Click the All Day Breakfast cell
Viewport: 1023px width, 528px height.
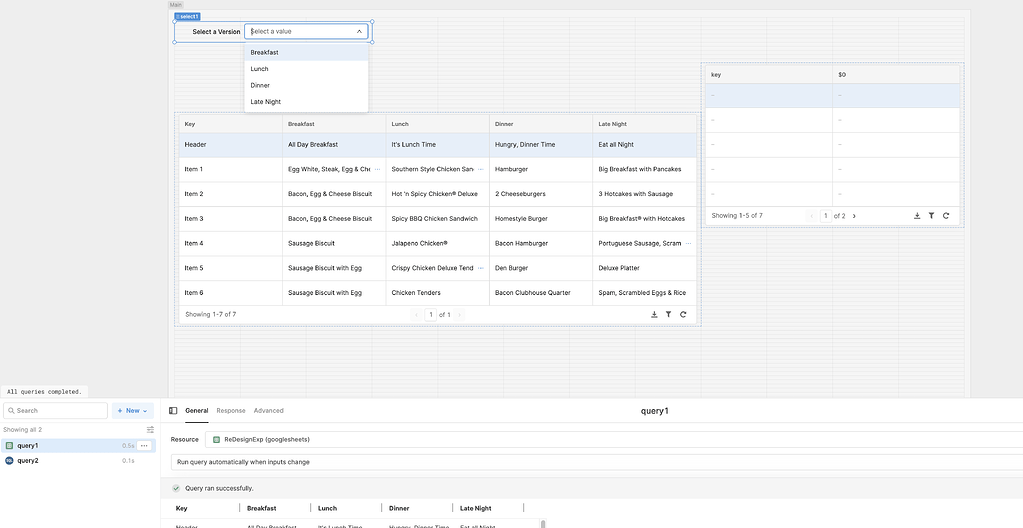coord(334,145)
